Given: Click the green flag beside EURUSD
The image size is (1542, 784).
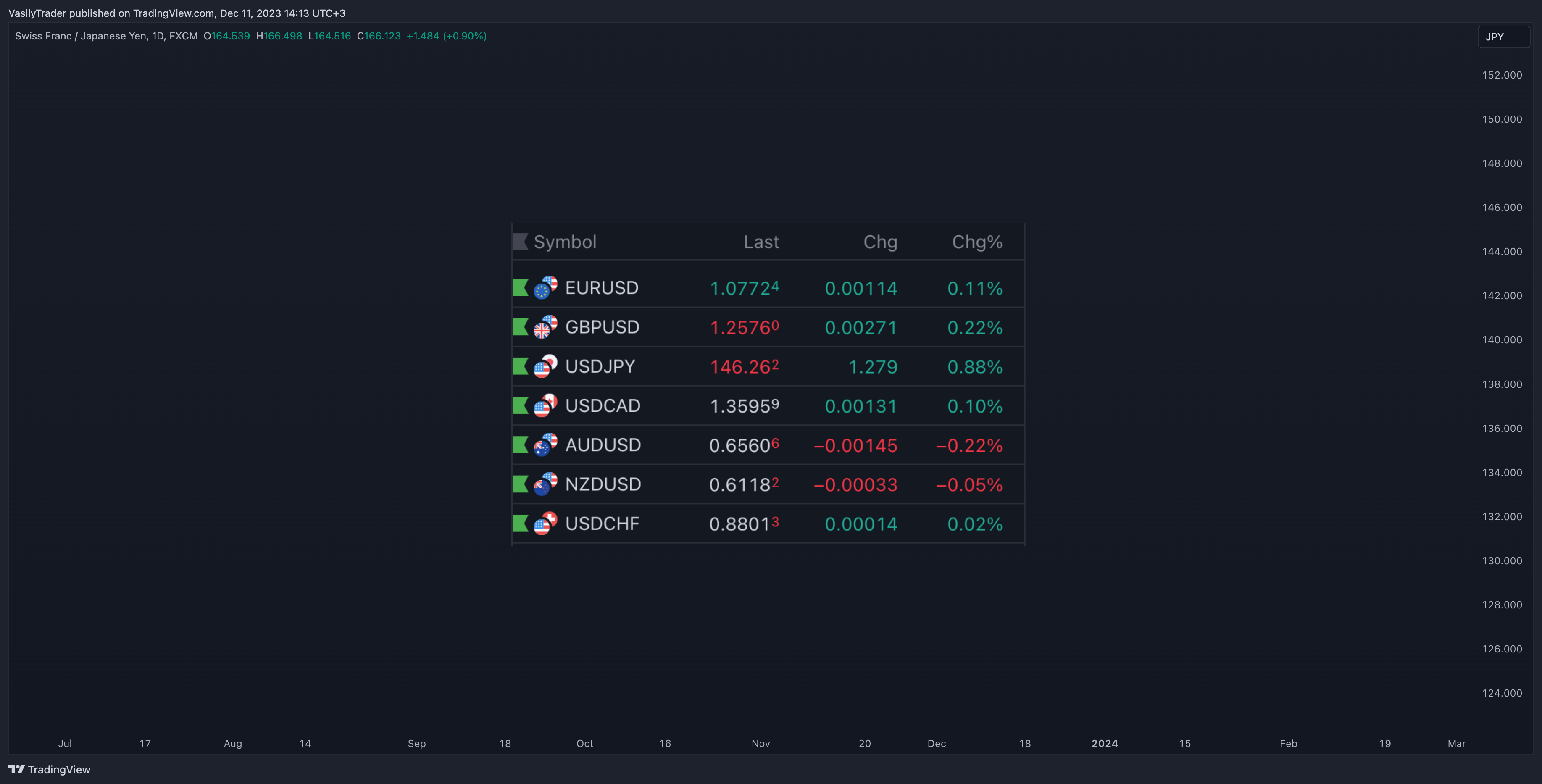Looking at the screenshot, I should [x=520, y=288].
